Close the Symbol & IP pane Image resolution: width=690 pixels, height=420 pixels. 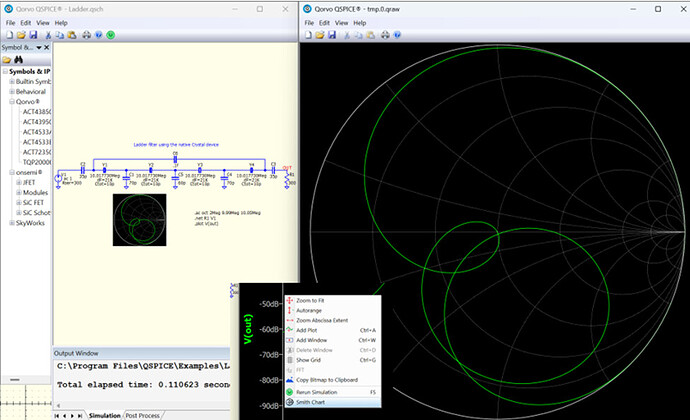click(x=47, y=47)
